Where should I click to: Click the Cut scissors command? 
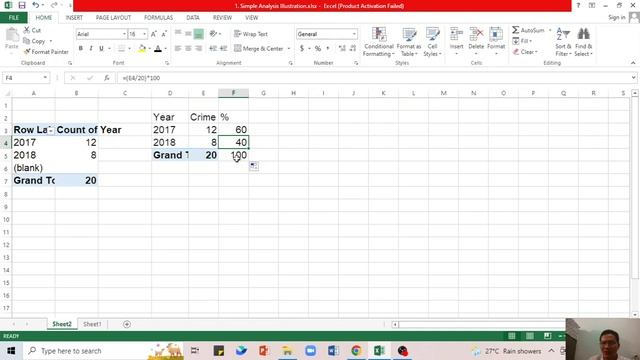coord(32,30)
